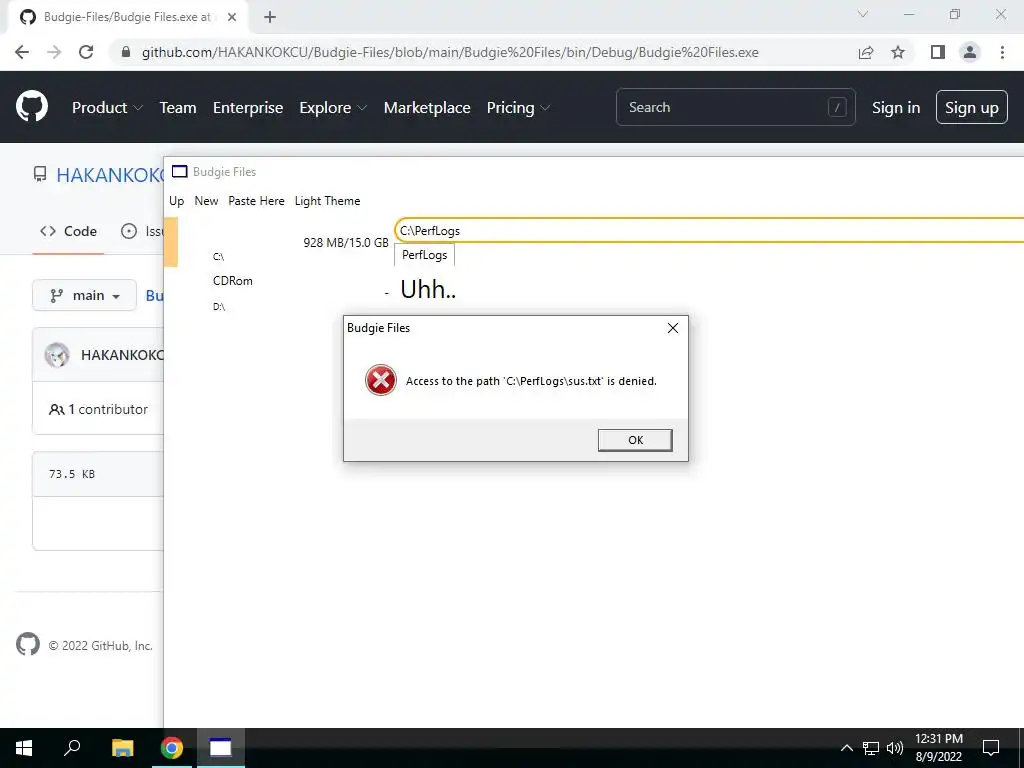This screenshot has width=1024, height=768.
Task: Close the Budgie Files error dialog
Action: 673,328
